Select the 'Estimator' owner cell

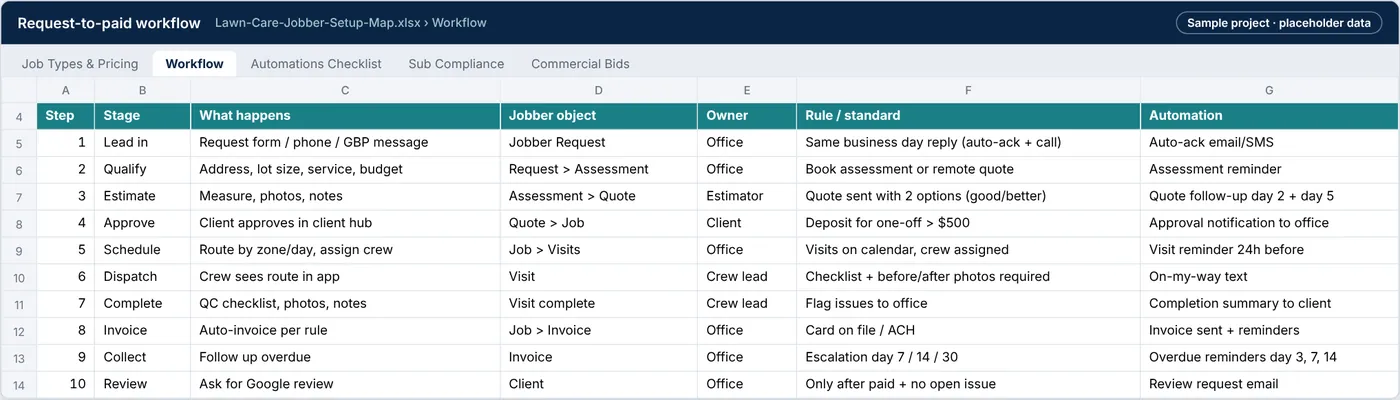click(x=747, y=196)
